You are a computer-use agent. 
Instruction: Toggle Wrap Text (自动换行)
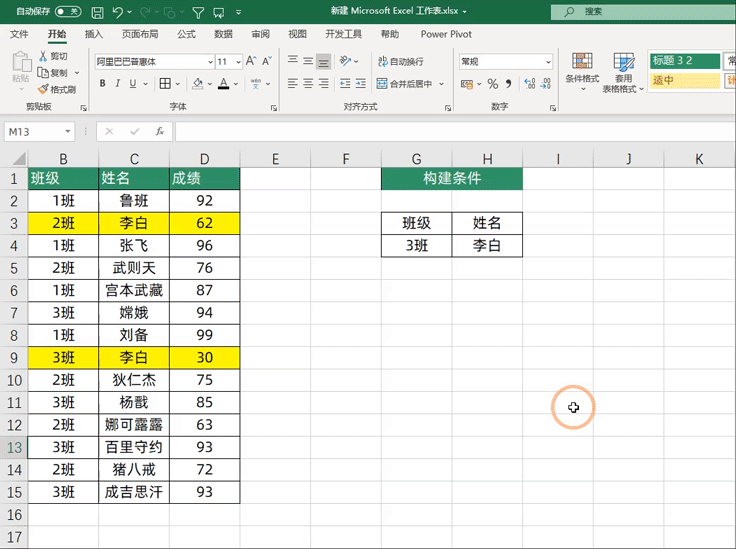(x=399, y=61)
